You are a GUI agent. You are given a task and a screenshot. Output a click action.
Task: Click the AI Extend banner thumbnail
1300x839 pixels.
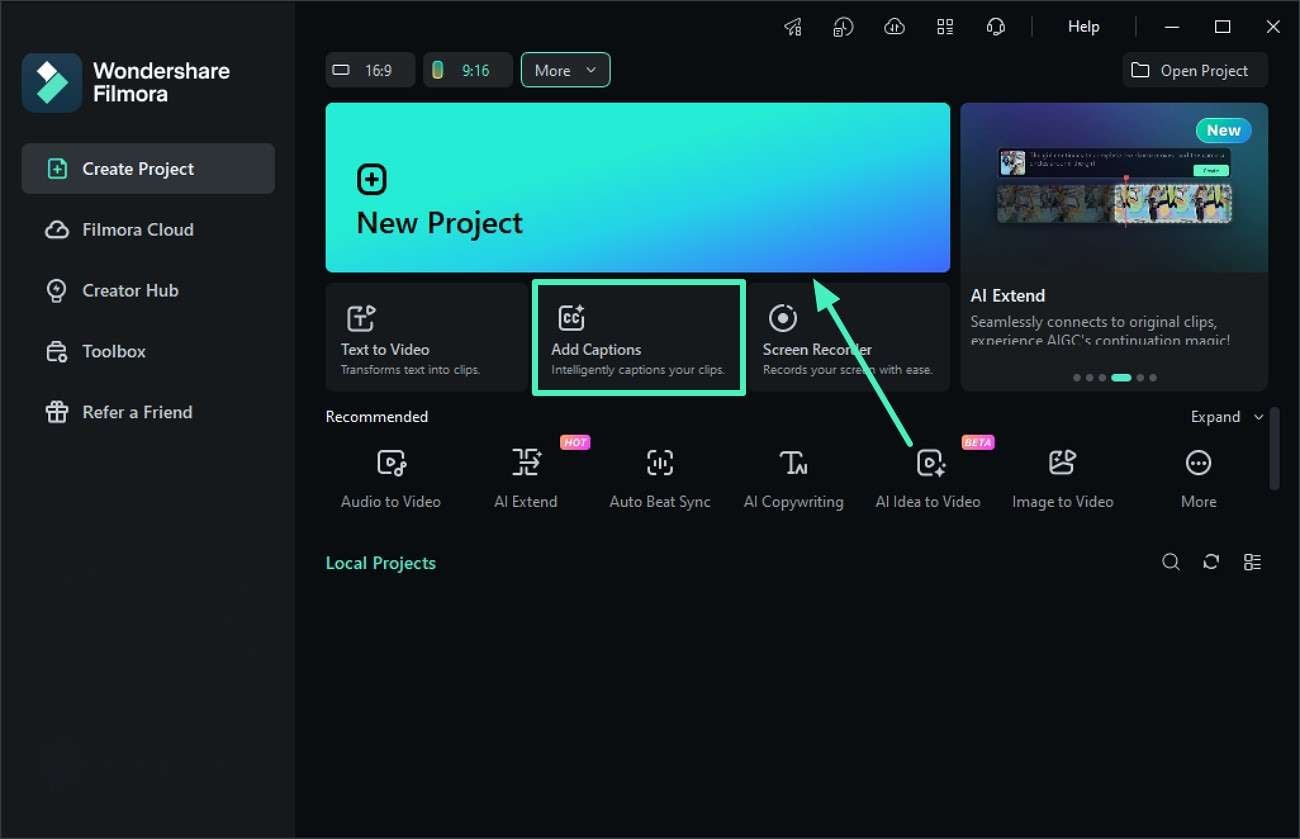point(1114,187)
